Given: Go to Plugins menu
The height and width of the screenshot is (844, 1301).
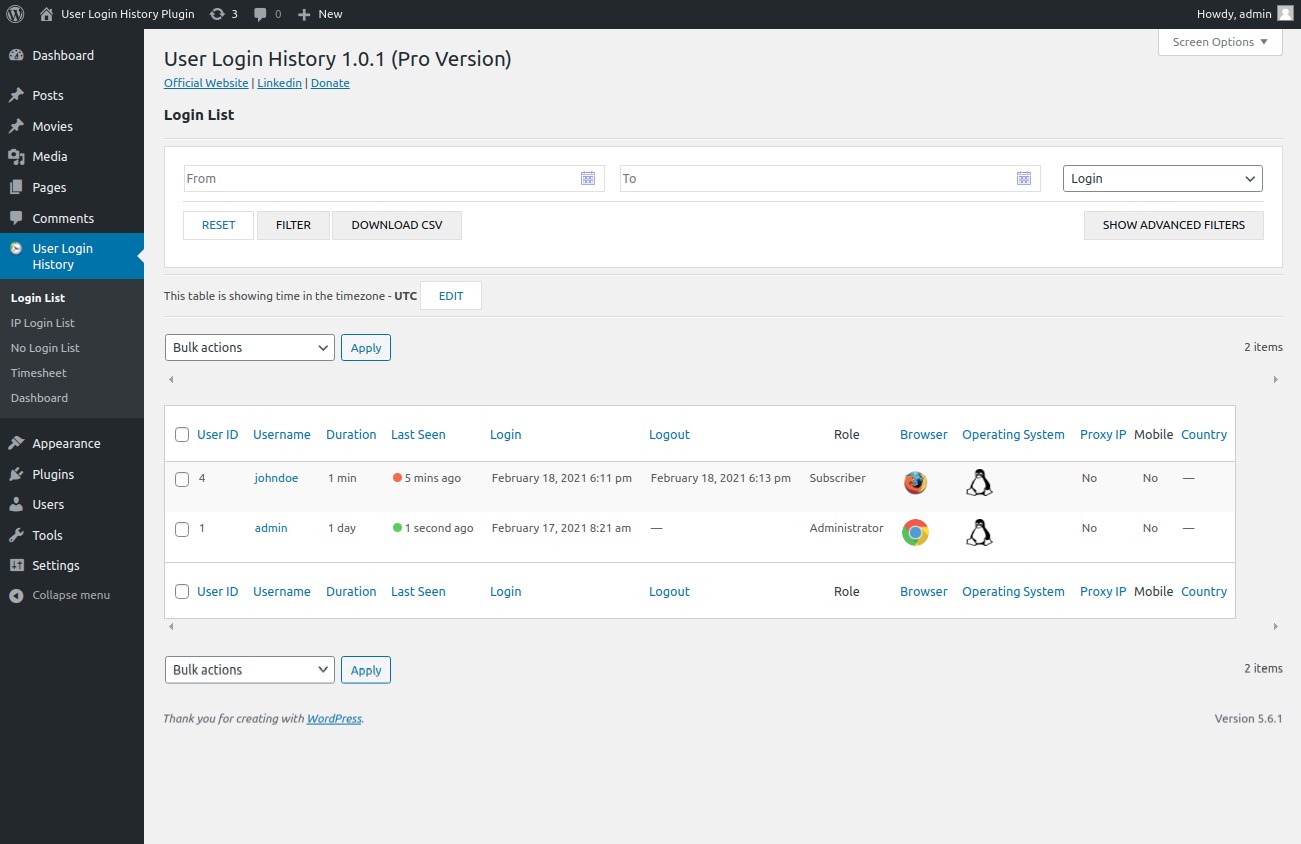Looking at the screenshot, I should tap(72, 474).
